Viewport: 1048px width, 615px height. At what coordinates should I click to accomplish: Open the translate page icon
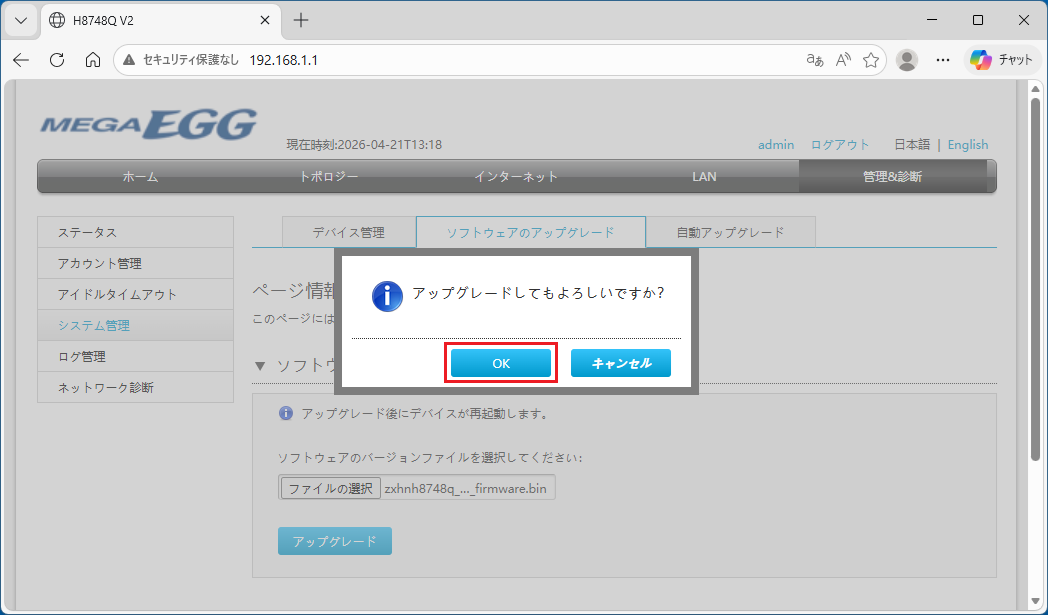click(x=815, y=60)
